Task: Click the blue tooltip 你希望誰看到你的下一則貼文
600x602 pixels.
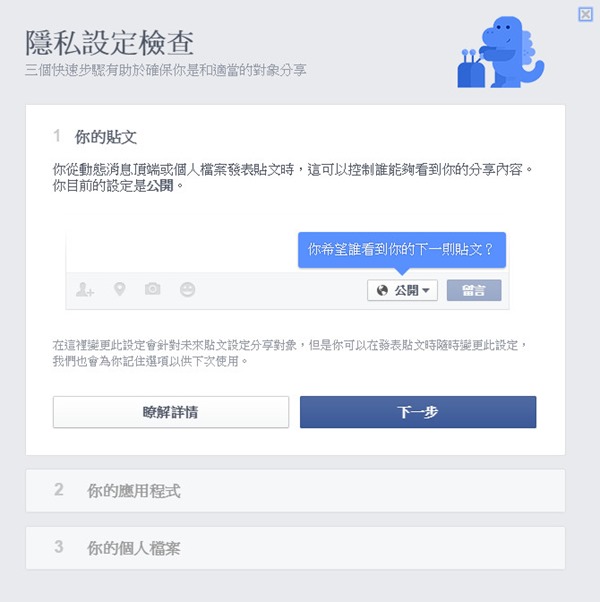Action: click(x=402, y=250)
